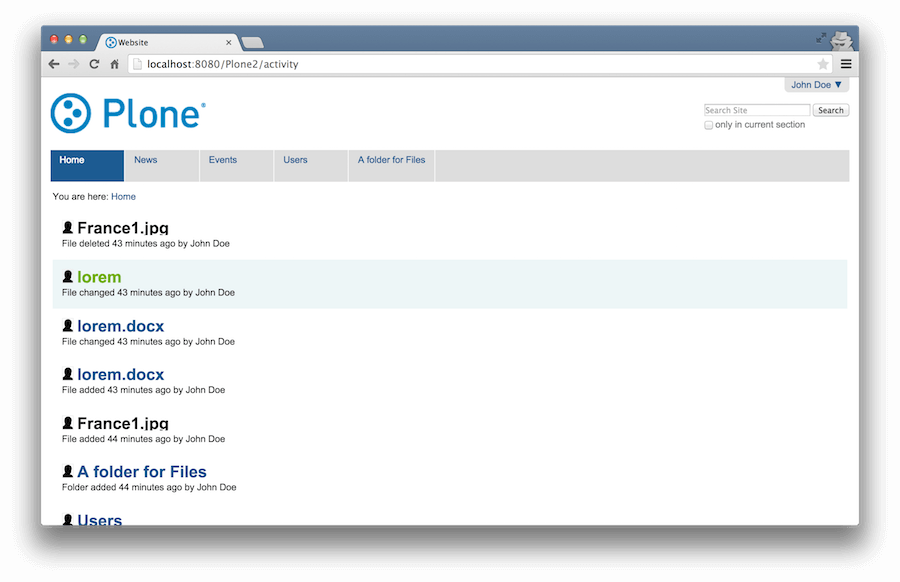Focus the Search Site input field
The image size is (900, 582).
[x=757, y=110]
